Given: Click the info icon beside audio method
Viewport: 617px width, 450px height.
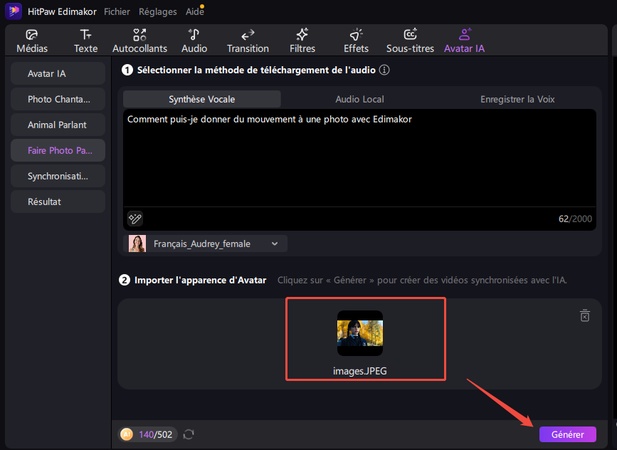Looking at the screenshot, I should (385, 70).
